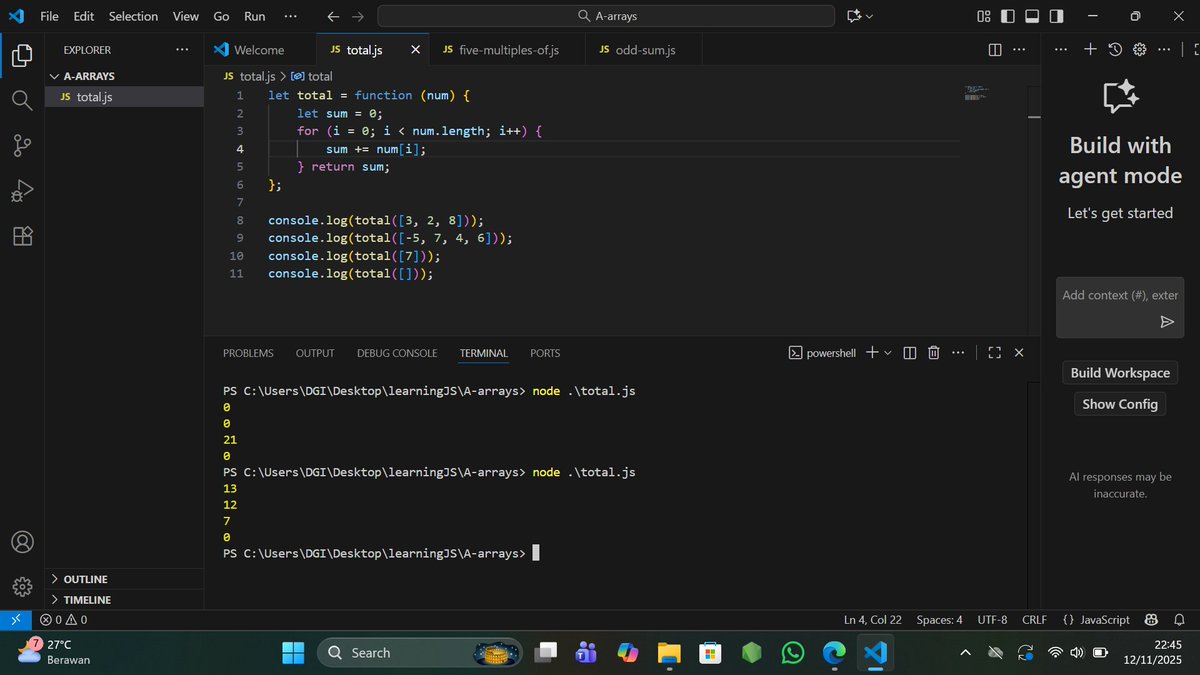1200x675 pixels.
Task: Open the Search view
Action: 22,99
